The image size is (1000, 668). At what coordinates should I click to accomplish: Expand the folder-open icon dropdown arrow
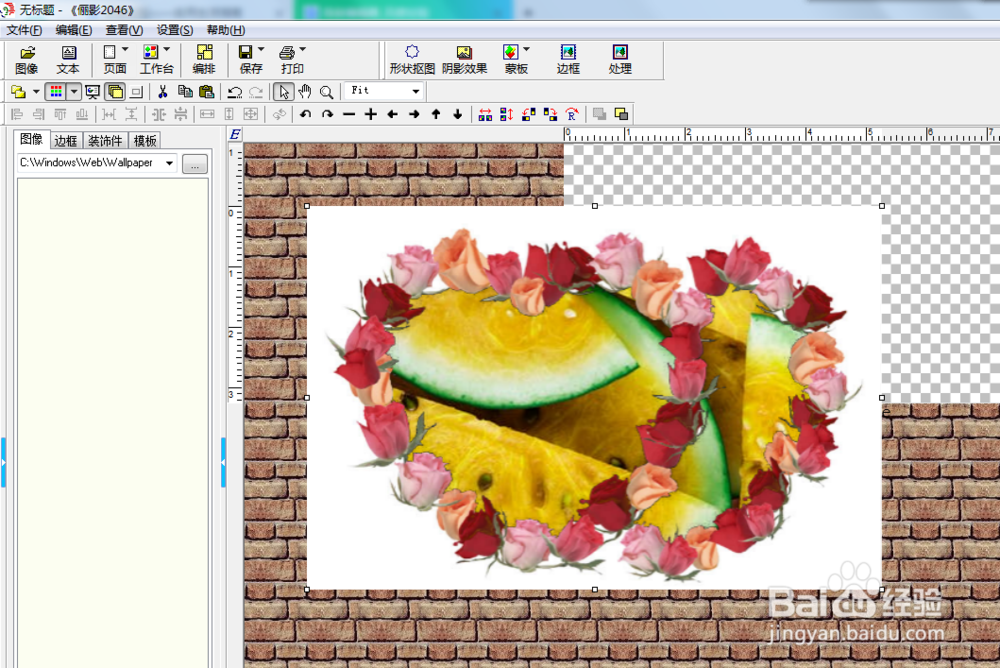(x=36, y=92)
